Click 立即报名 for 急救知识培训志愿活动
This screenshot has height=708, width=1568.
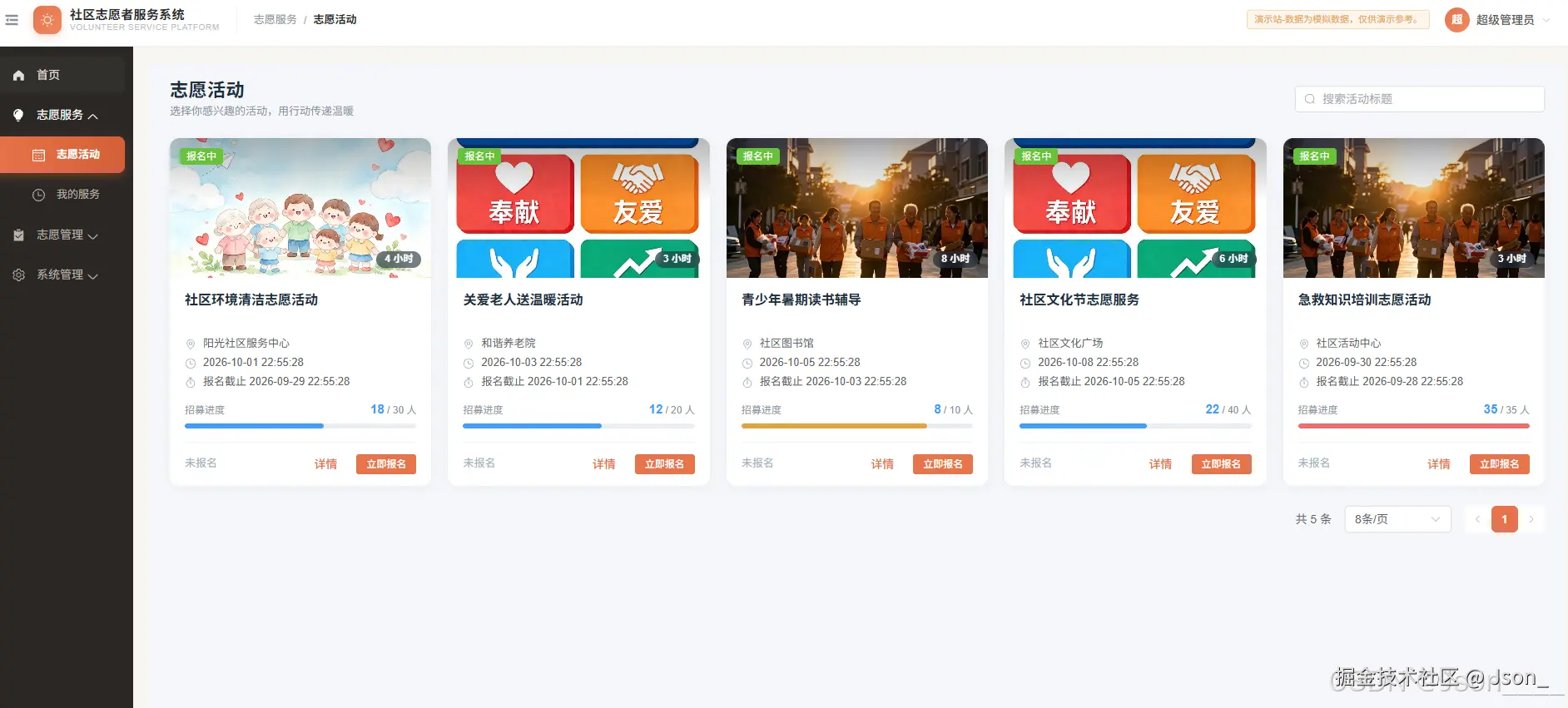(1500, 464)
